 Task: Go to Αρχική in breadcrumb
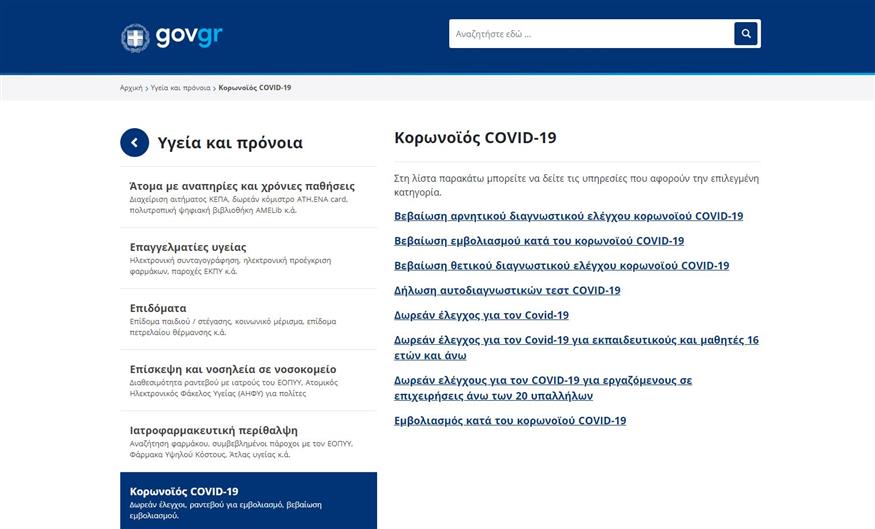coord(131,88)
